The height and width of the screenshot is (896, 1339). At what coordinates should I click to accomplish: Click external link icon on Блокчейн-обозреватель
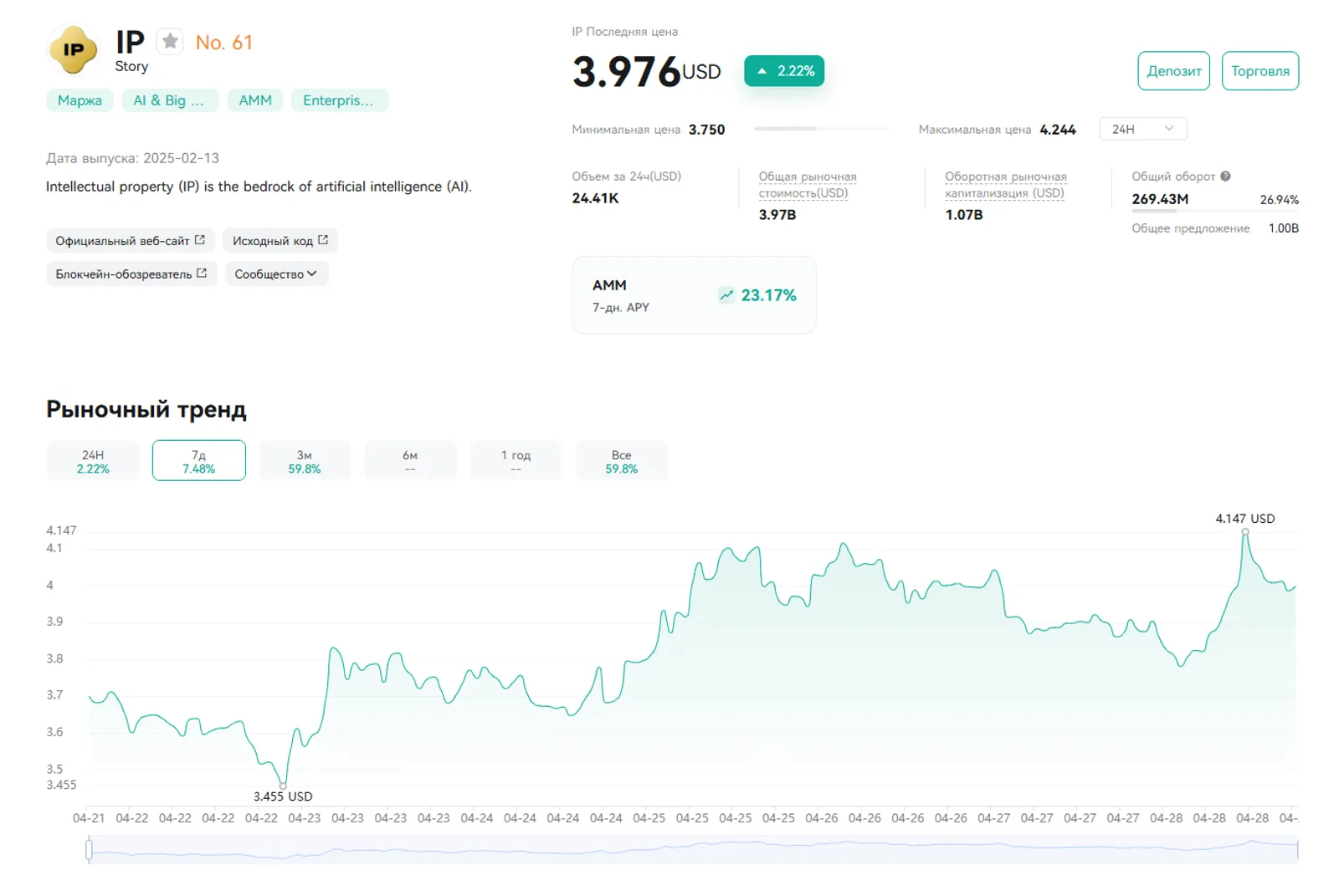[x=202, y=274]
